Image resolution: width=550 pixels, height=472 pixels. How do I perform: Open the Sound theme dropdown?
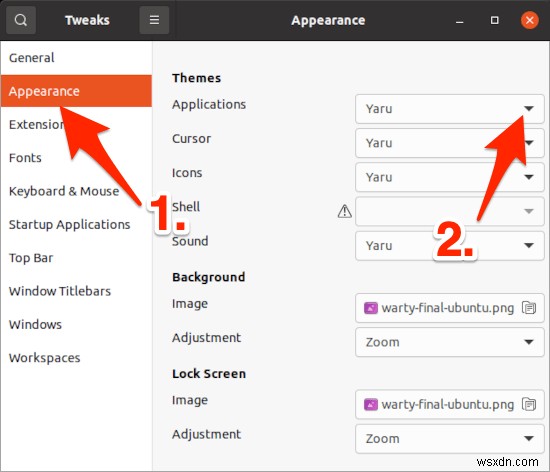450,245
